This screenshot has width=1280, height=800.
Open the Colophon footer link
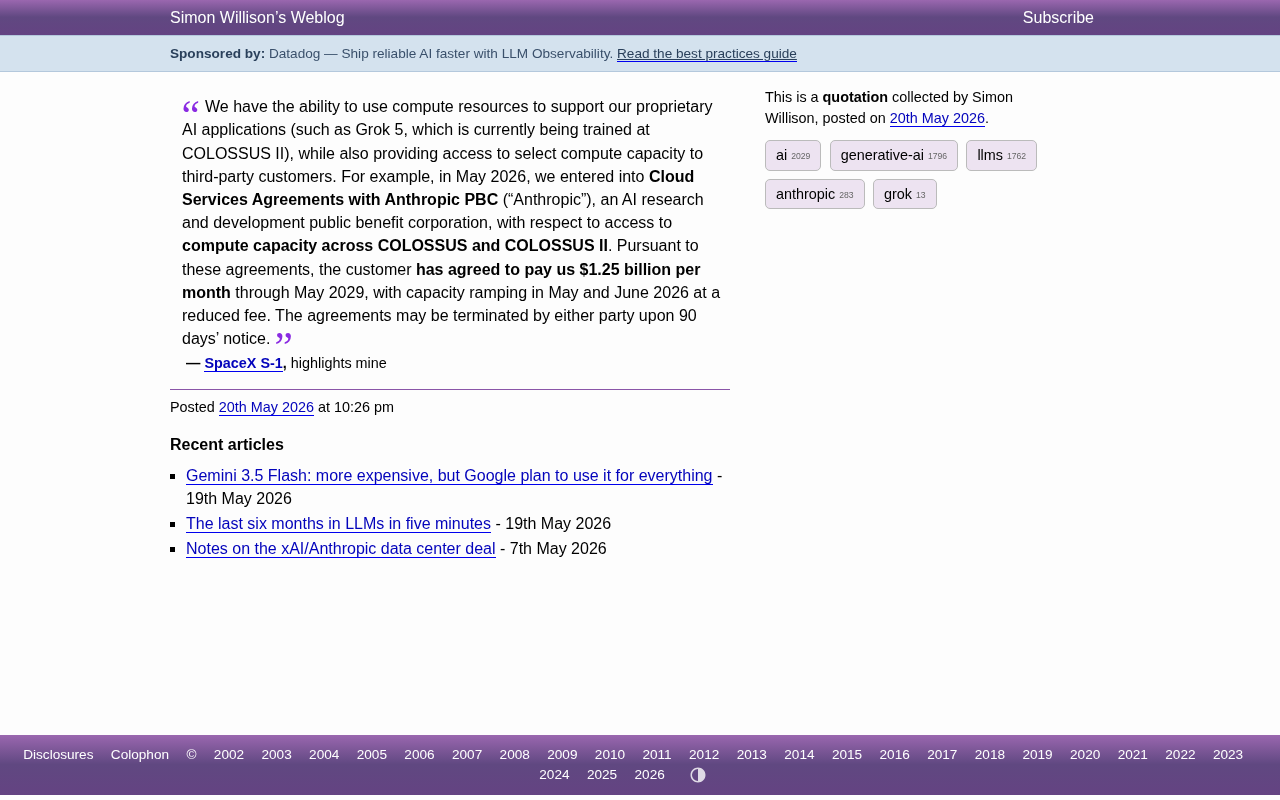click(x=140, y=755)
